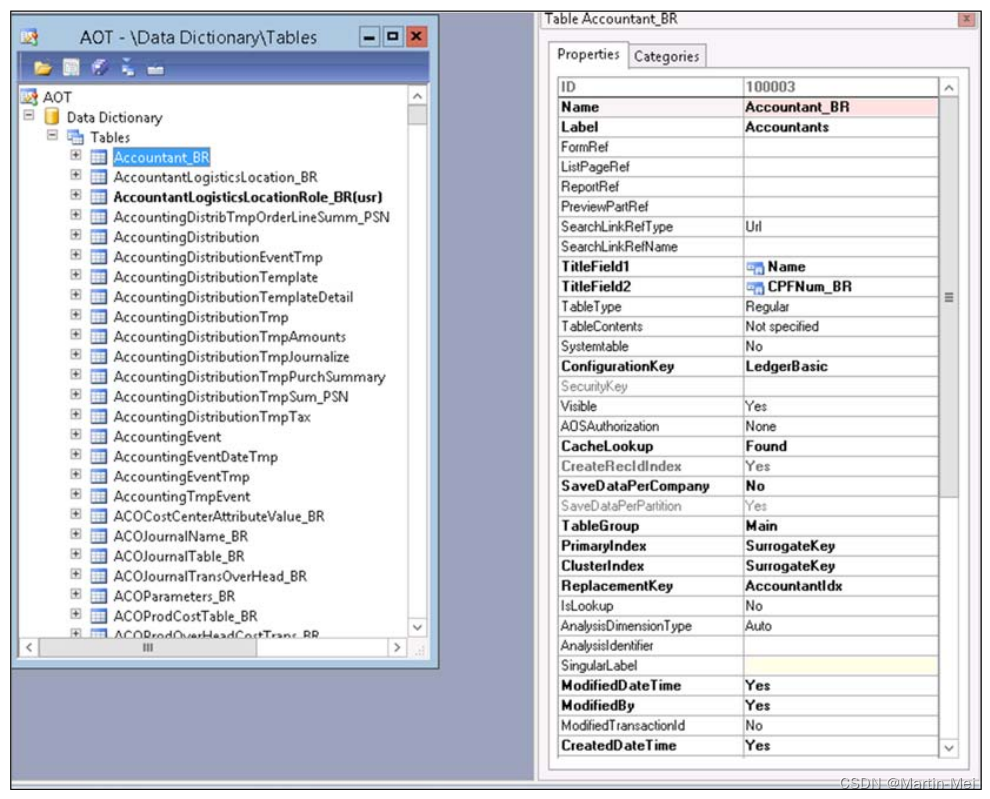This screenshot has height=799, width=990.
Task: Click the empty SingularLabel value field
Action: [x=840, y=666]
